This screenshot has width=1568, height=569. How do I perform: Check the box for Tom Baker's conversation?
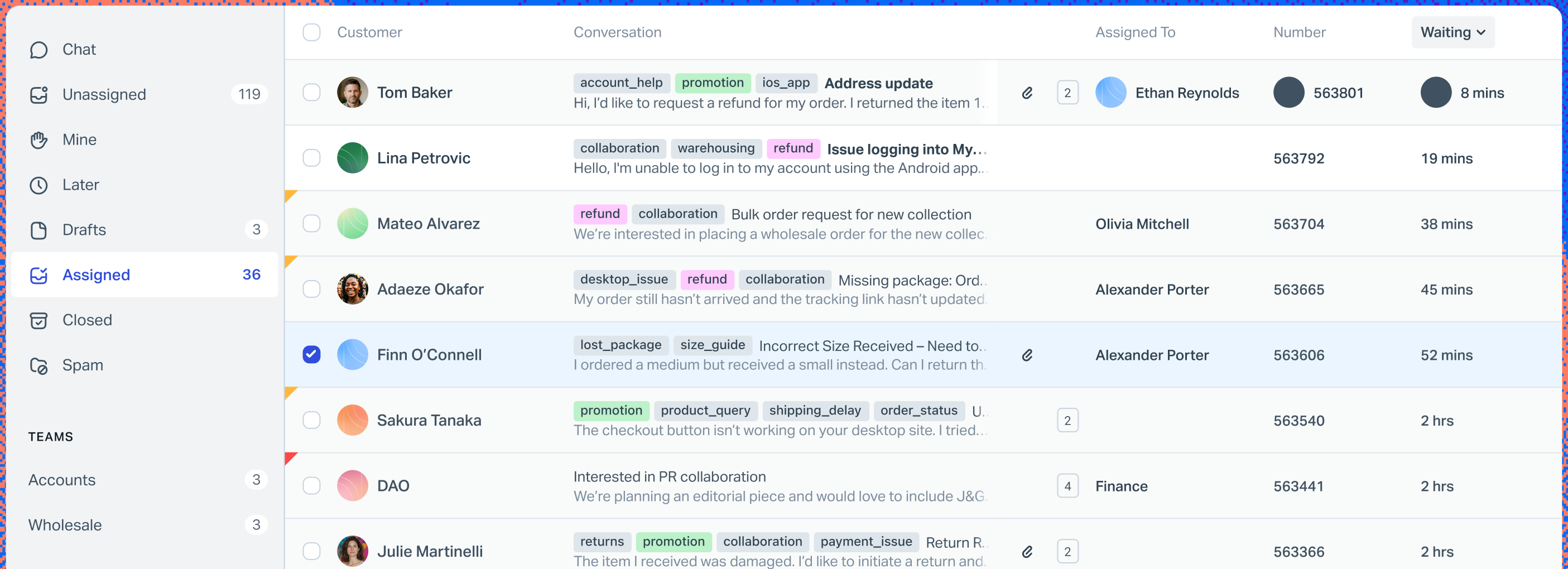[x=312, y=93]
